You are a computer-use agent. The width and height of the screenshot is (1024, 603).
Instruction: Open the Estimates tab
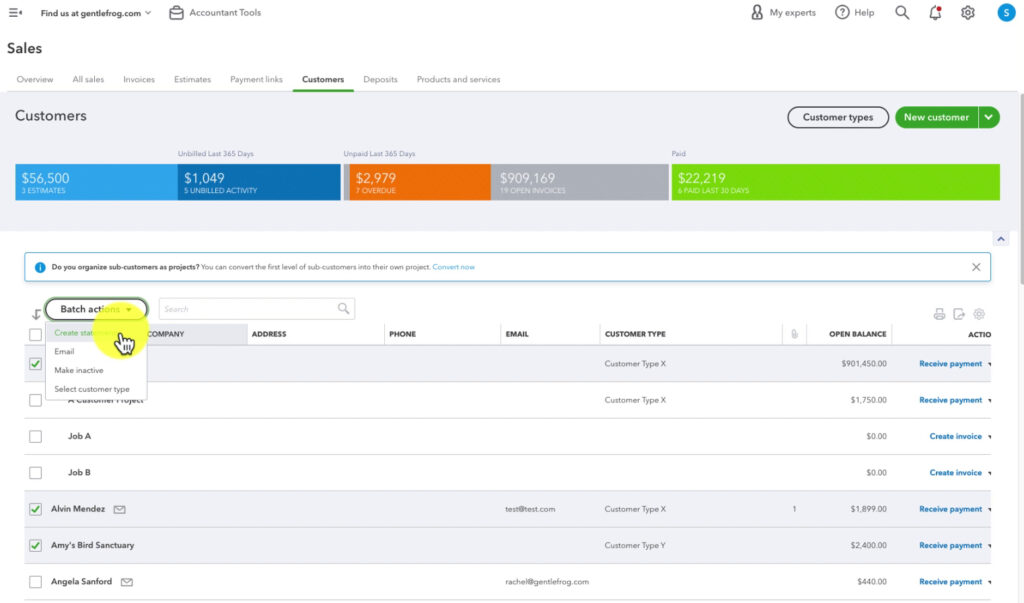[190, 79]
